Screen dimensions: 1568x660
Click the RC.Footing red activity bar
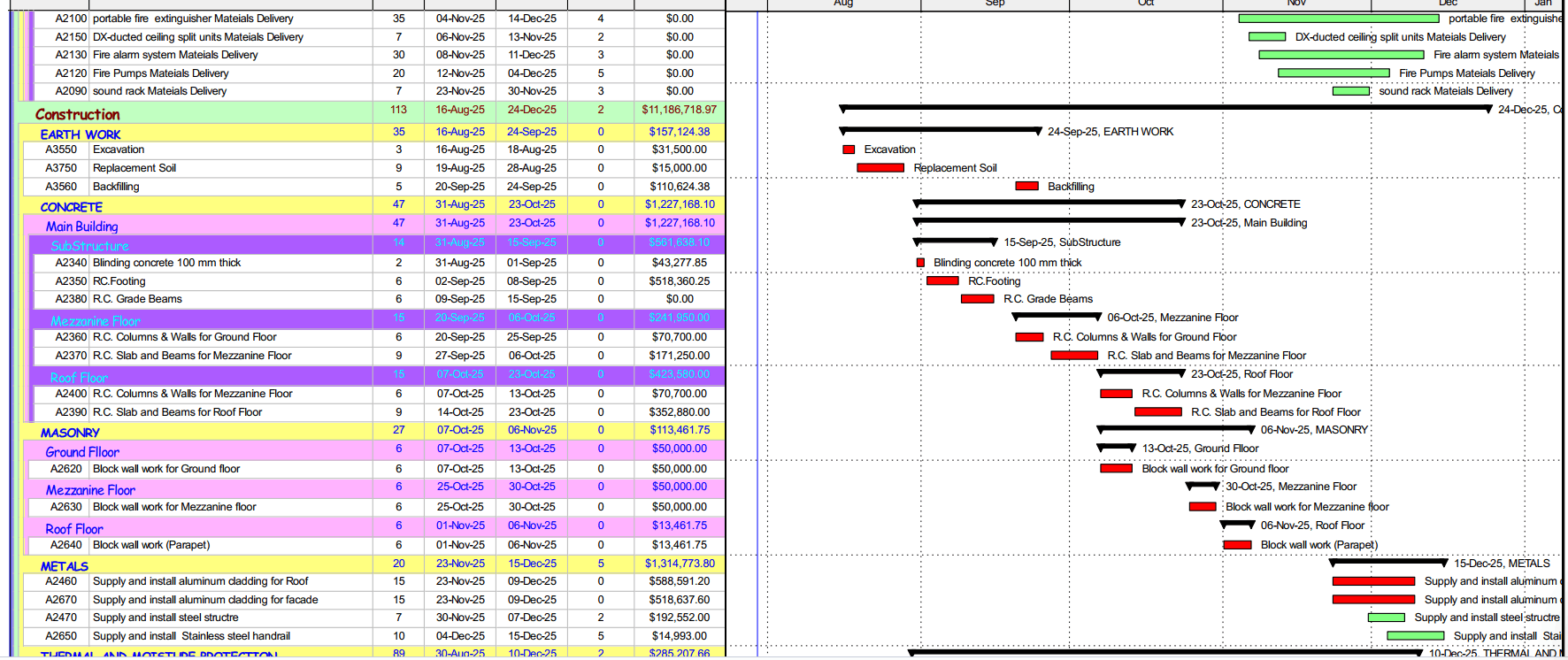pyautogui.click(x=942, y=281)
